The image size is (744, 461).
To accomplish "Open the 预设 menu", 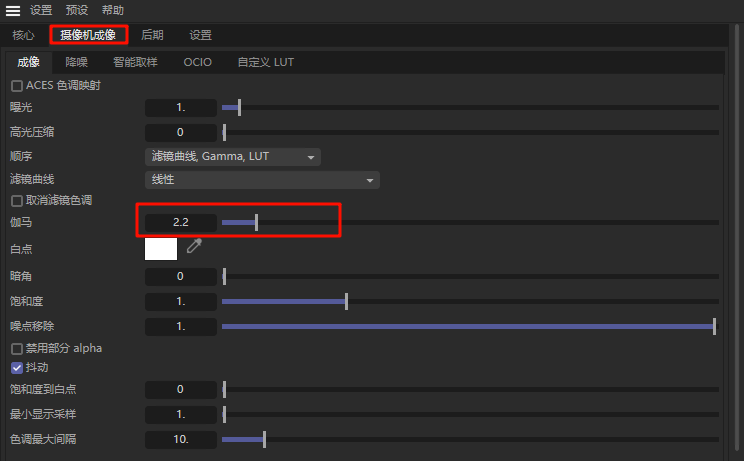I will 76,10.
